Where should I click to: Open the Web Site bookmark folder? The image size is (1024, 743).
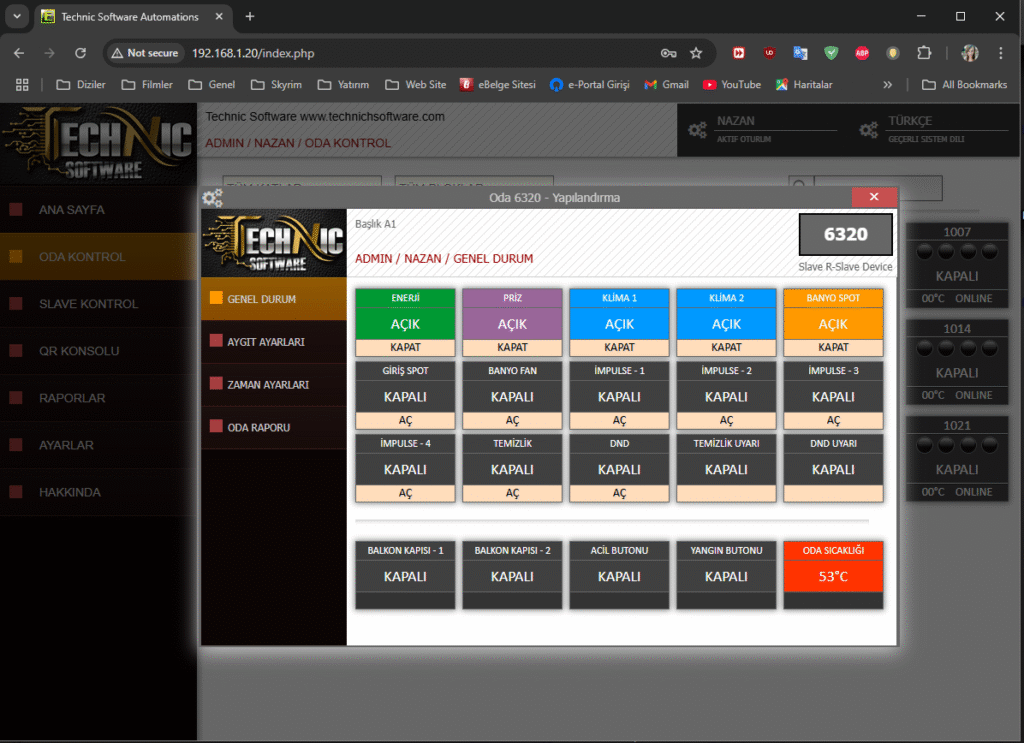[x=415, y=84]
